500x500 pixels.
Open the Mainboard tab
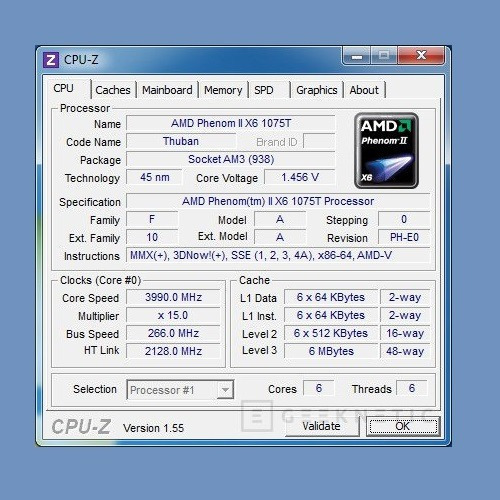tap(167, 90)
